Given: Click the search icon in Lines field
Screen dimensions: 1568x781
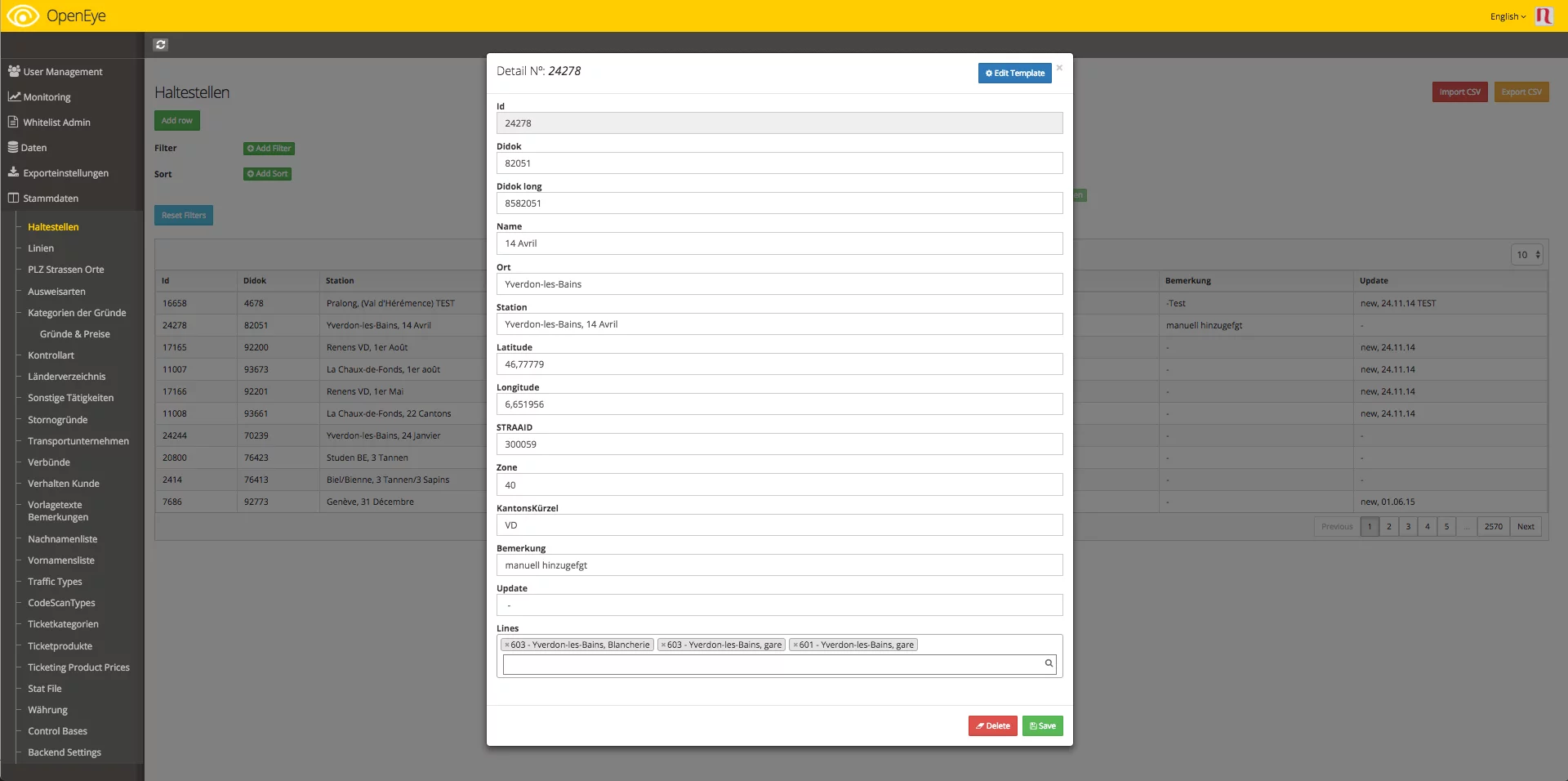Looking at the screenshot, I should (x=1049, y=663).
